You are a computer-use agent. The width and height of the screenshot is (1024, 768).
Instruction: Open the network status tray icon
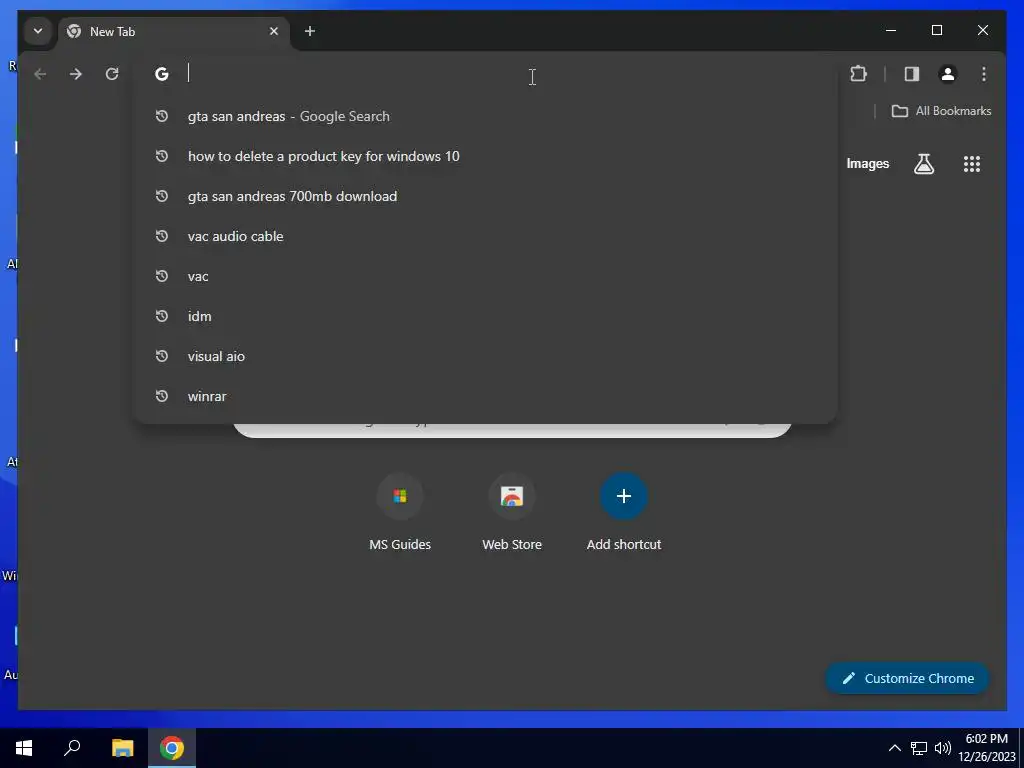(x=919, y=748)
